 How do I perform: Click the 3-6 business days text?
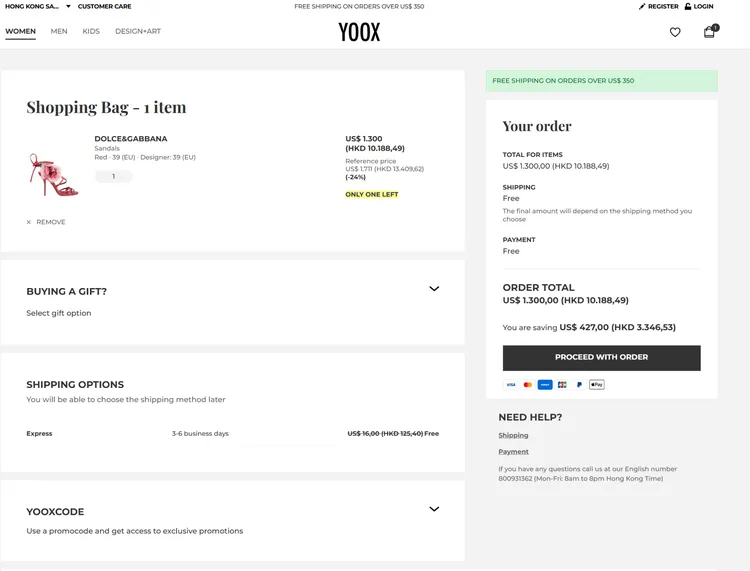click(x=200, y=434)
